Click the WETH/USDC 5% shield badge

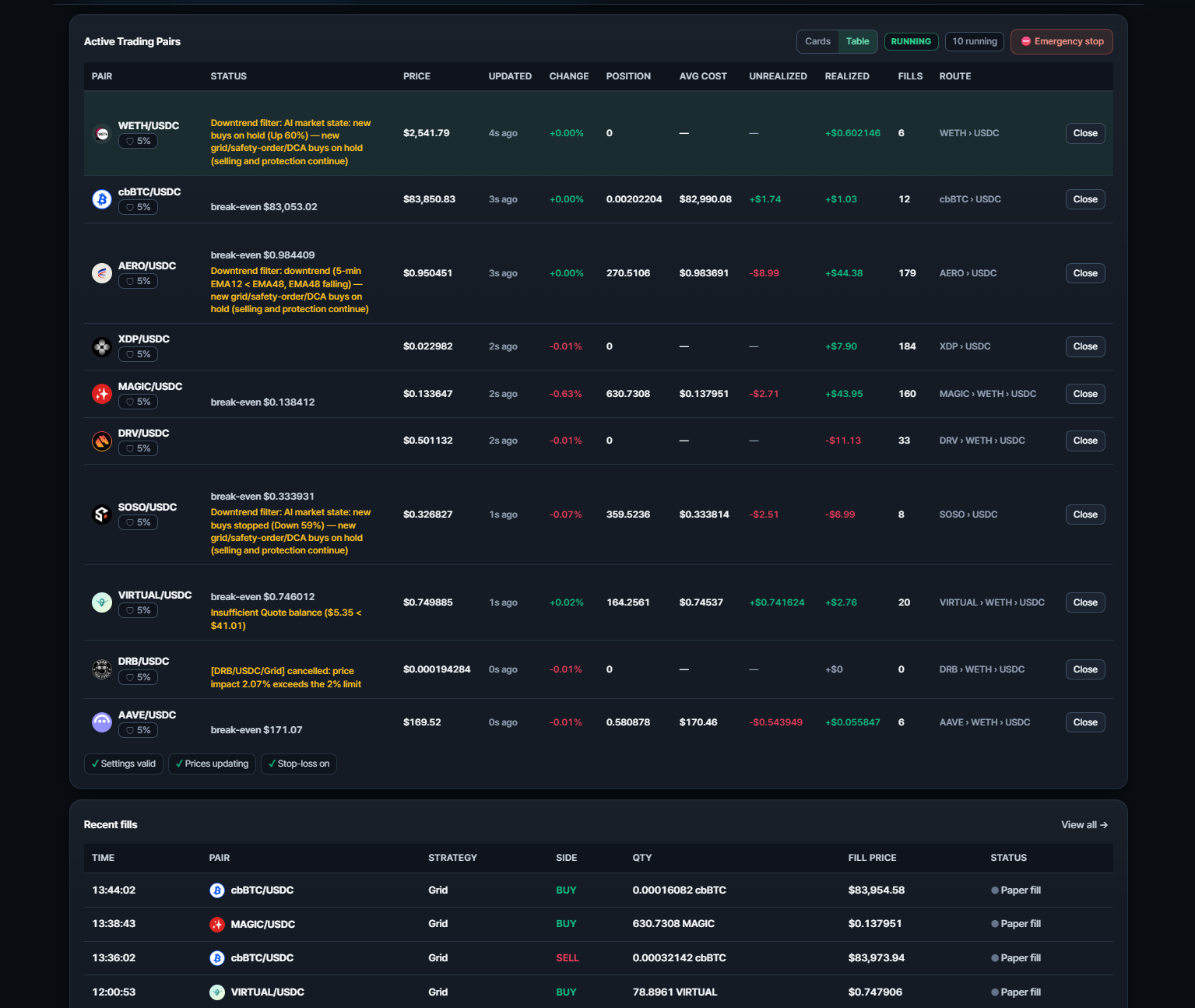[x=138, y=141]
